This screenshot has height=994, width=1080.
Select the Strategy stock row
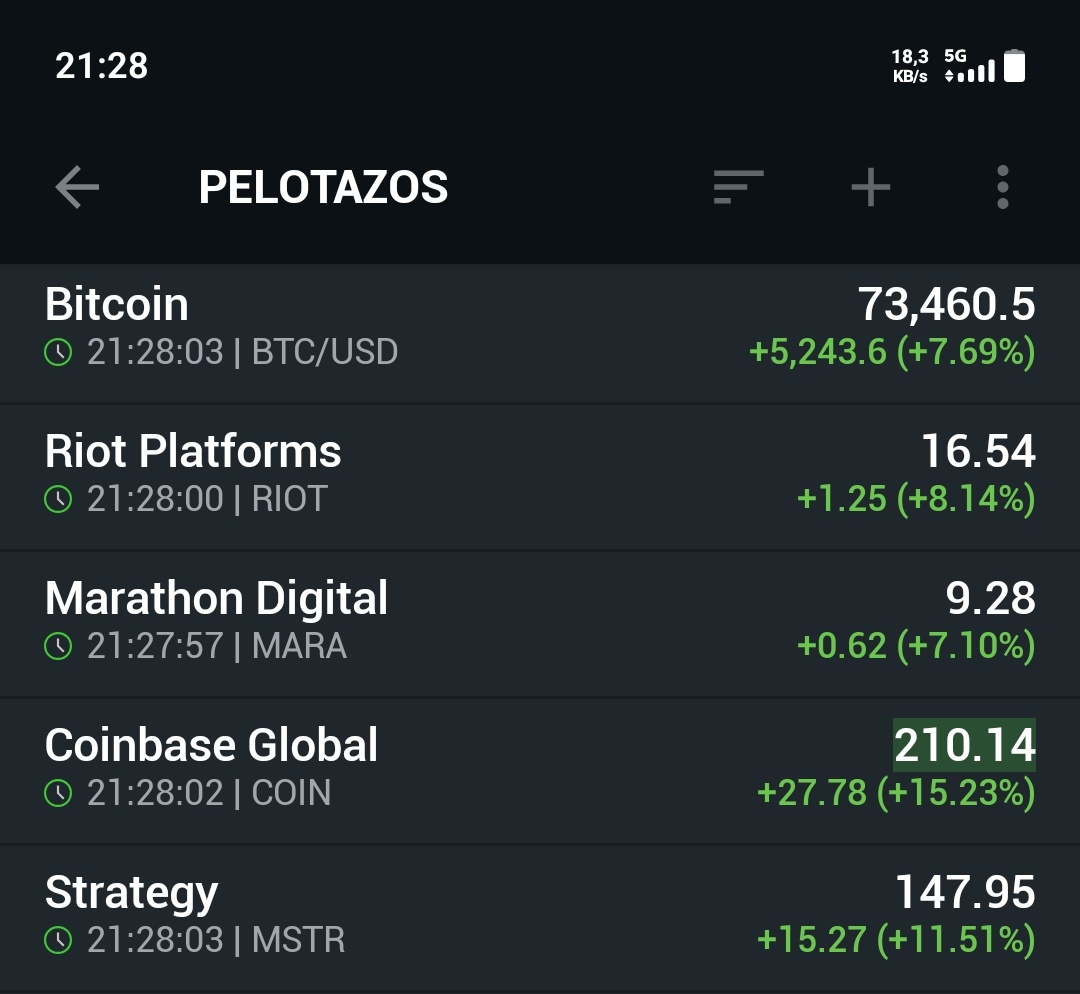coord(131,892)
